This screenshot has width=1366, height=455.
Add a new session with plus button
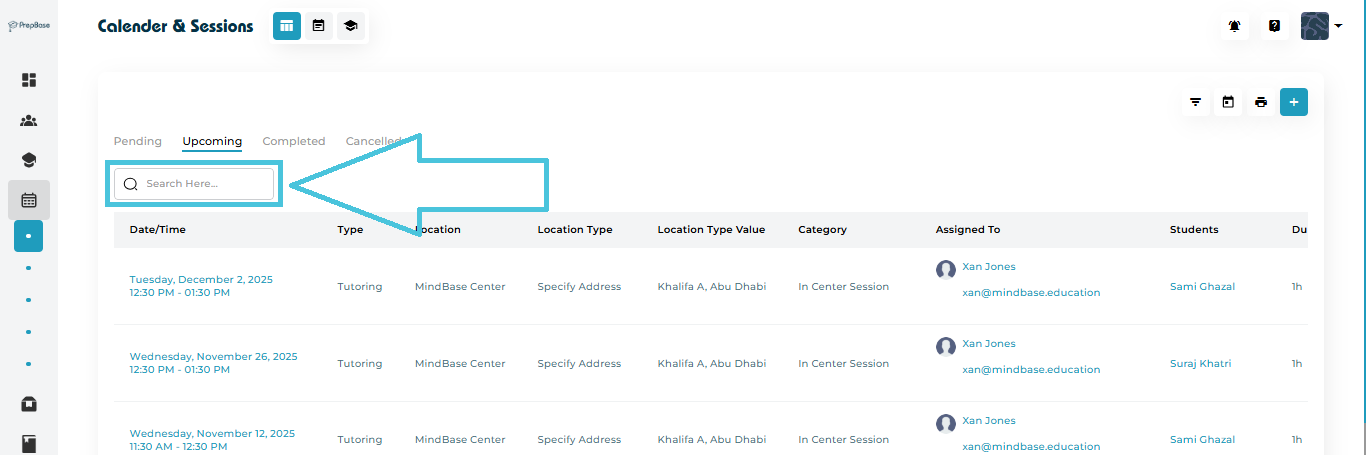tap(1294, 102)
